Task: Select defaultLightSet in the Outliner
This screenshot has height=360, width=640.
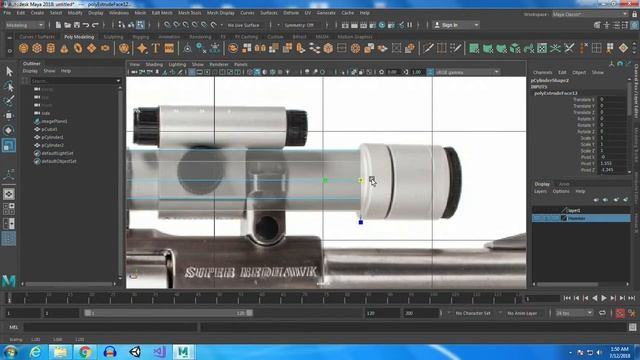Action: 57,153
